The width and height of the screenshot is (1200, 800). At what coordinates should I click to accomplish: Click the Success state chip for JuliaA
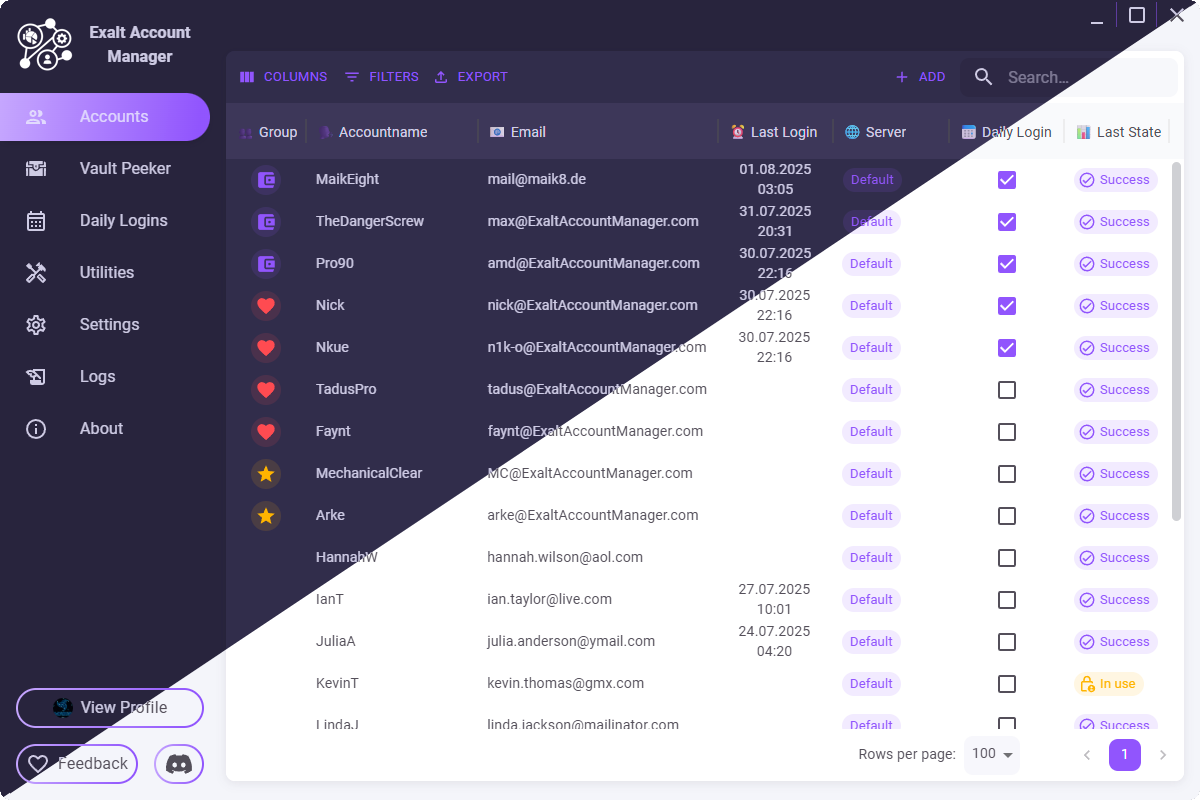[1116, 642]
